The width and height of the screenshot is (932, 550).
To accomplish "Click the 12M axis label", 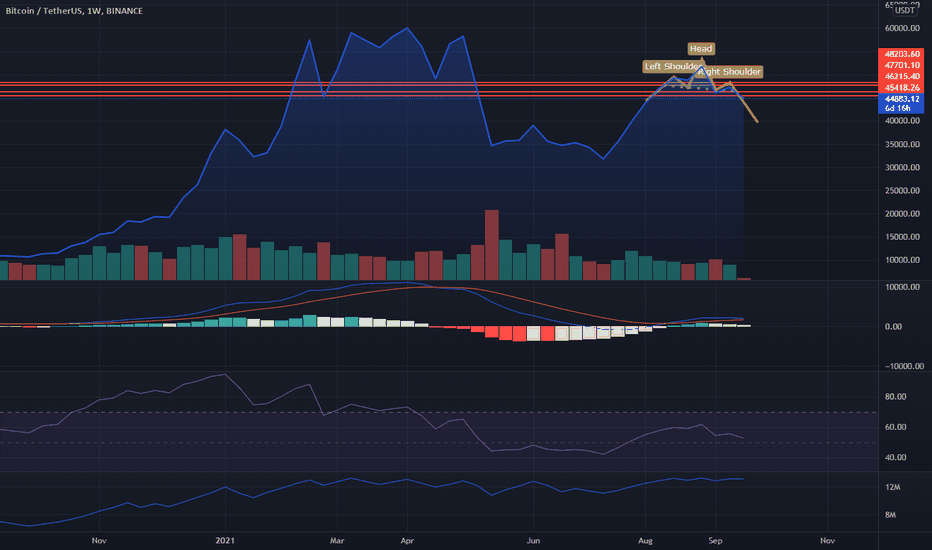I will click(893, 487).
